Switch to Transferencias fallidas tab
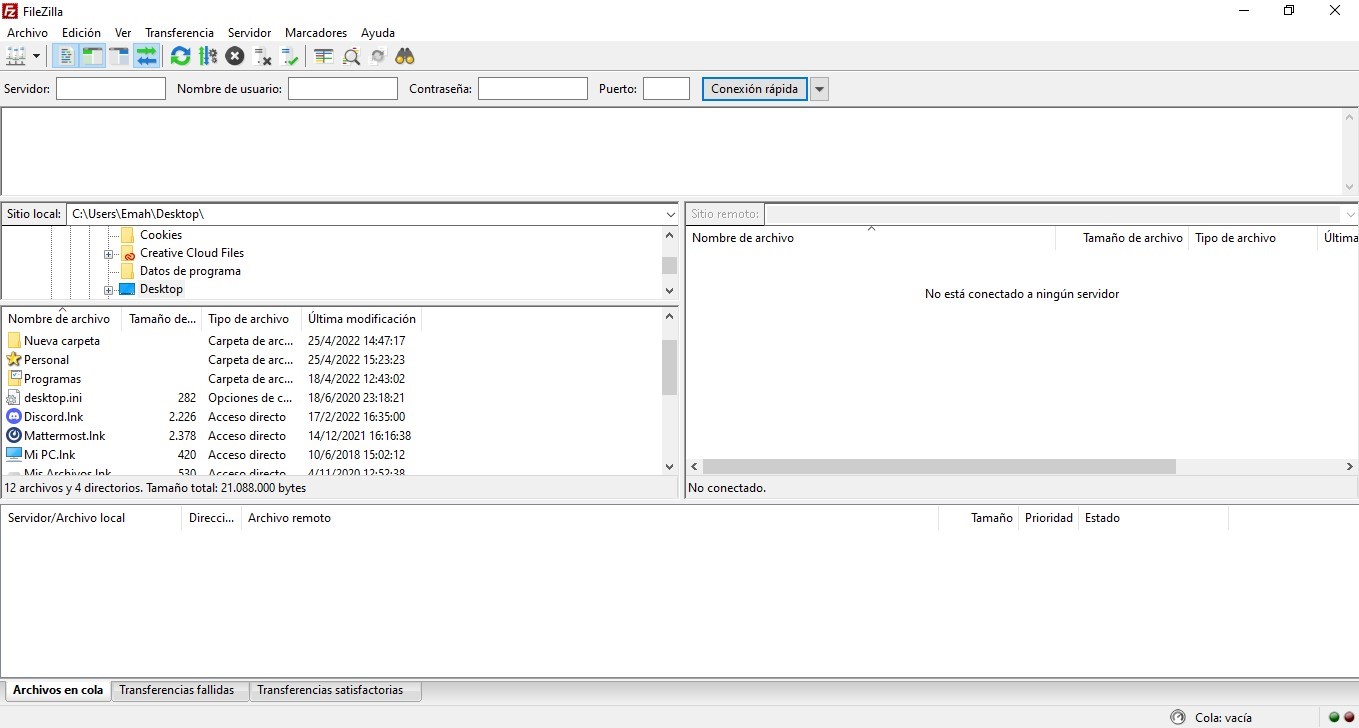 point(176,690)
